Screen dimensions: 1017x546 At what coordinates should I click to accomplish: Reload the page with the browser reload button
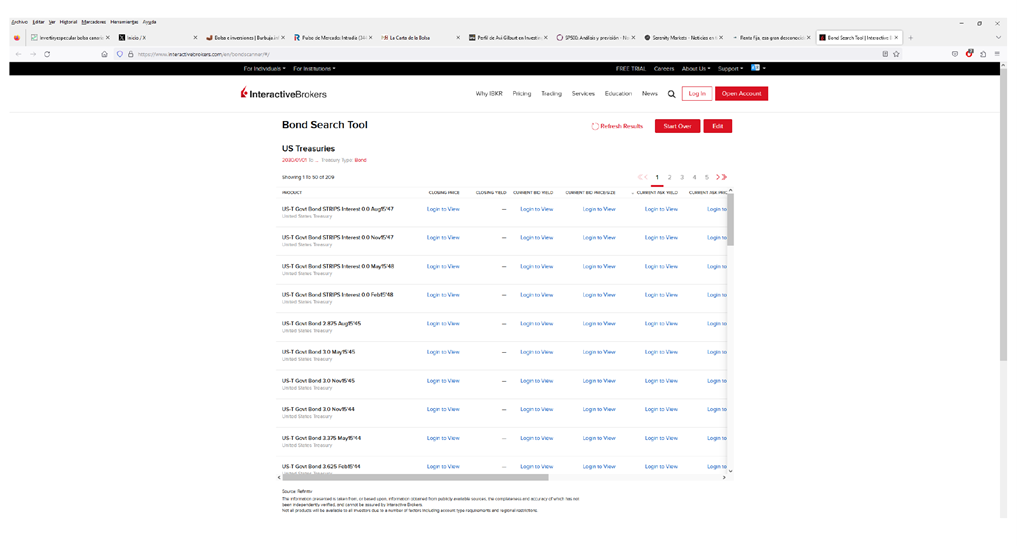47,54
